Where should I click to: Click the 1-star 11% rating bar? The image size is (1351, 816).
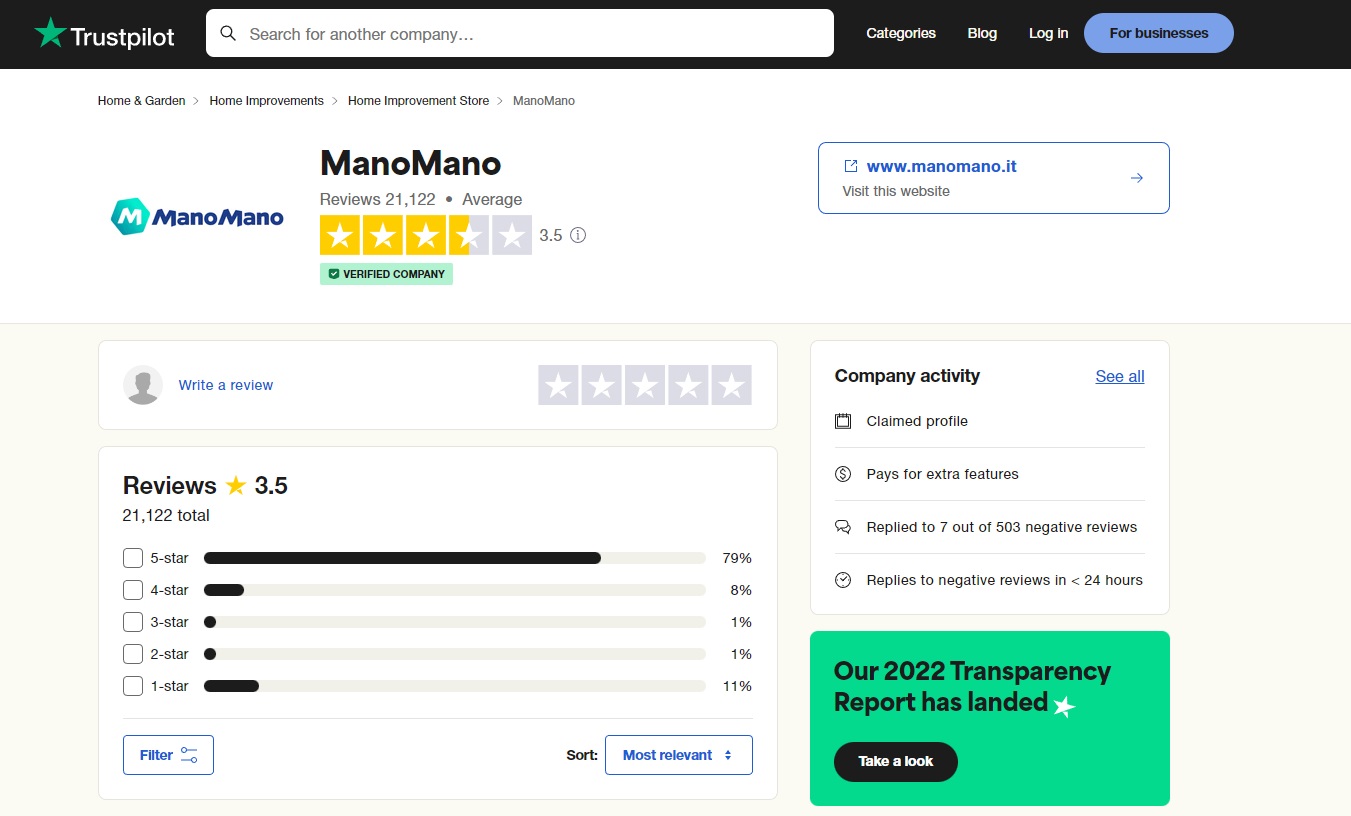click(x=455, y=686)
